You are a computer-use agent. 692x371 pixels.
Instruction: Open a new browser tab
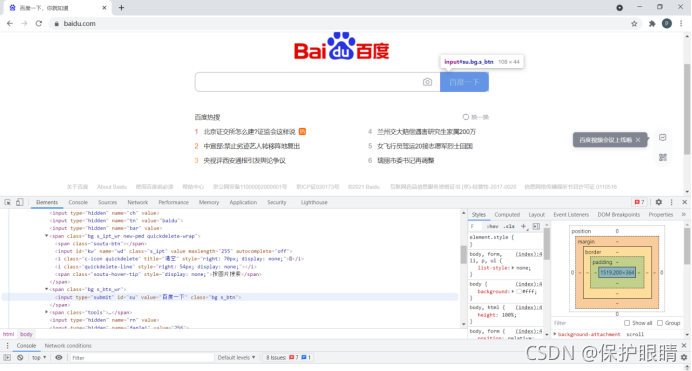pos(121,7)
